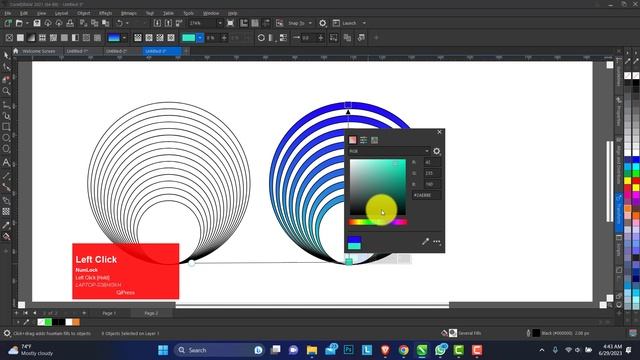Click the Undo arrow icon
This screenshot has width=640, height=360.
[119, 23]
